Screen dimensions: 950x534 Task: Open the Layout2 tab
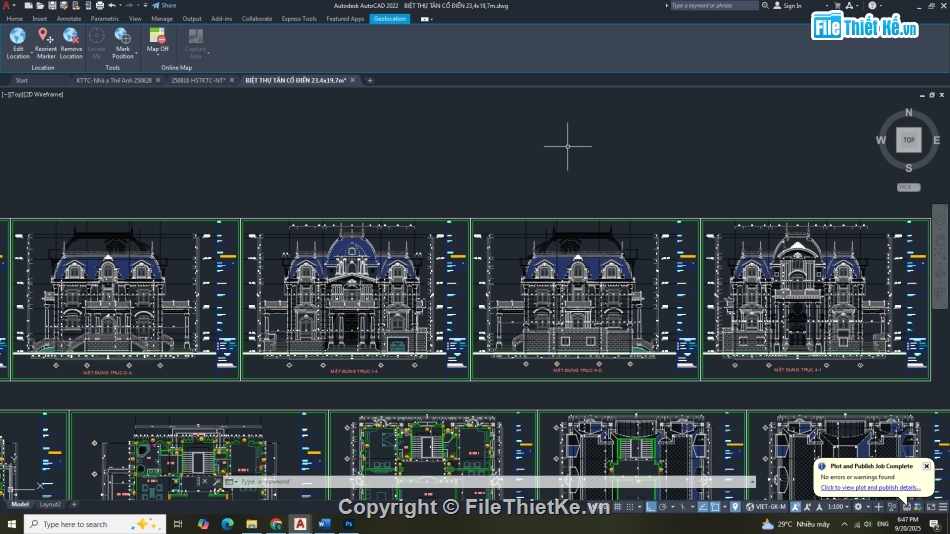50,504
